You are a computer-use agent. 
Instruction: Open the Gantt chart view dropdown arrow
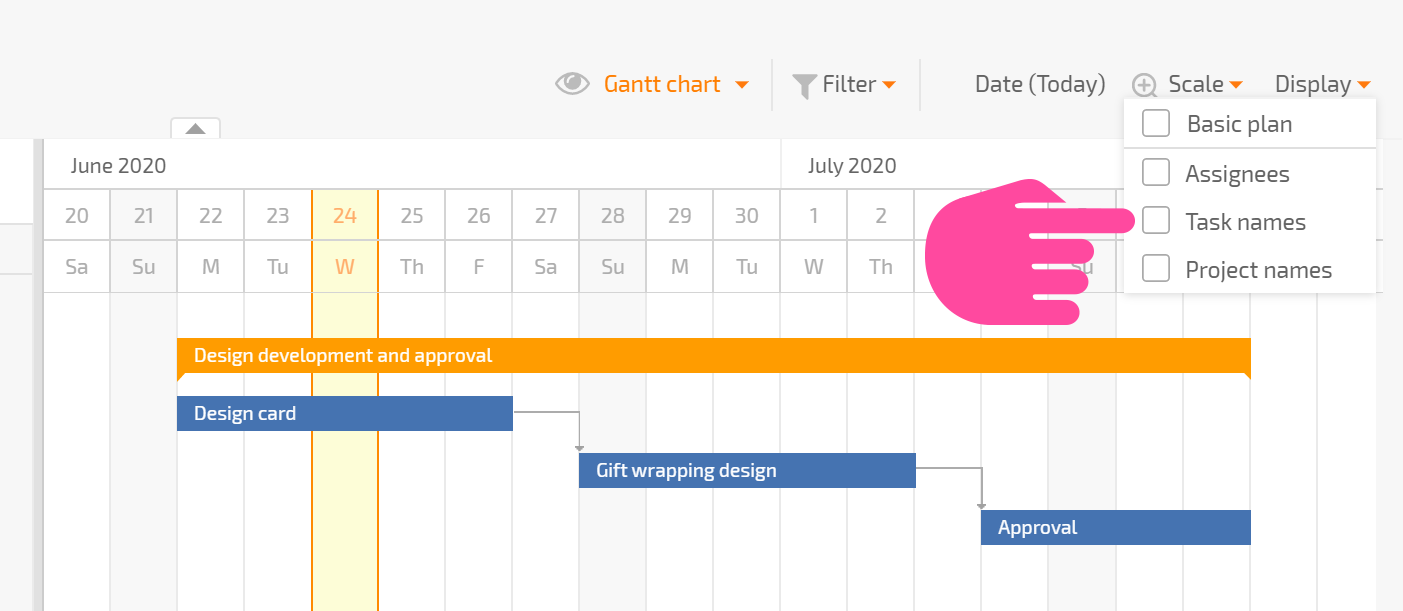click(x=742, y=86)
